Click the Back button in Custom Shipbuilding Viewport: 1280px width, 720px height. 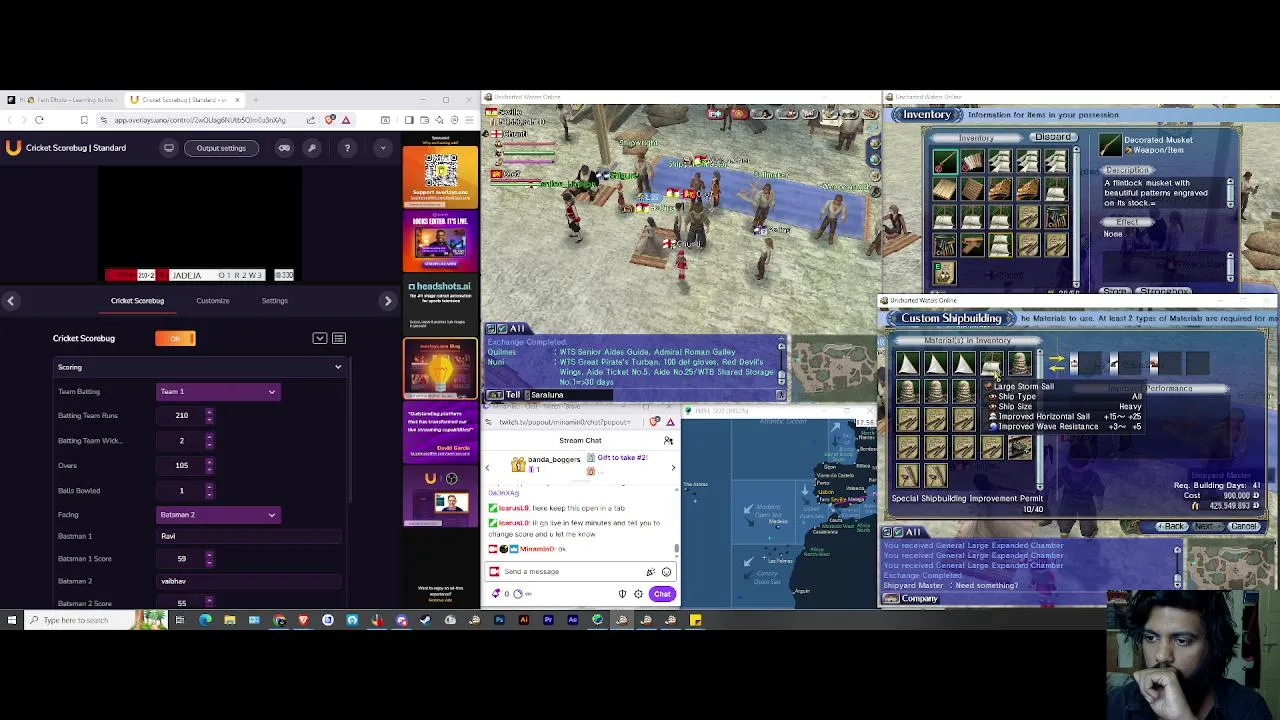point(1173,527)
